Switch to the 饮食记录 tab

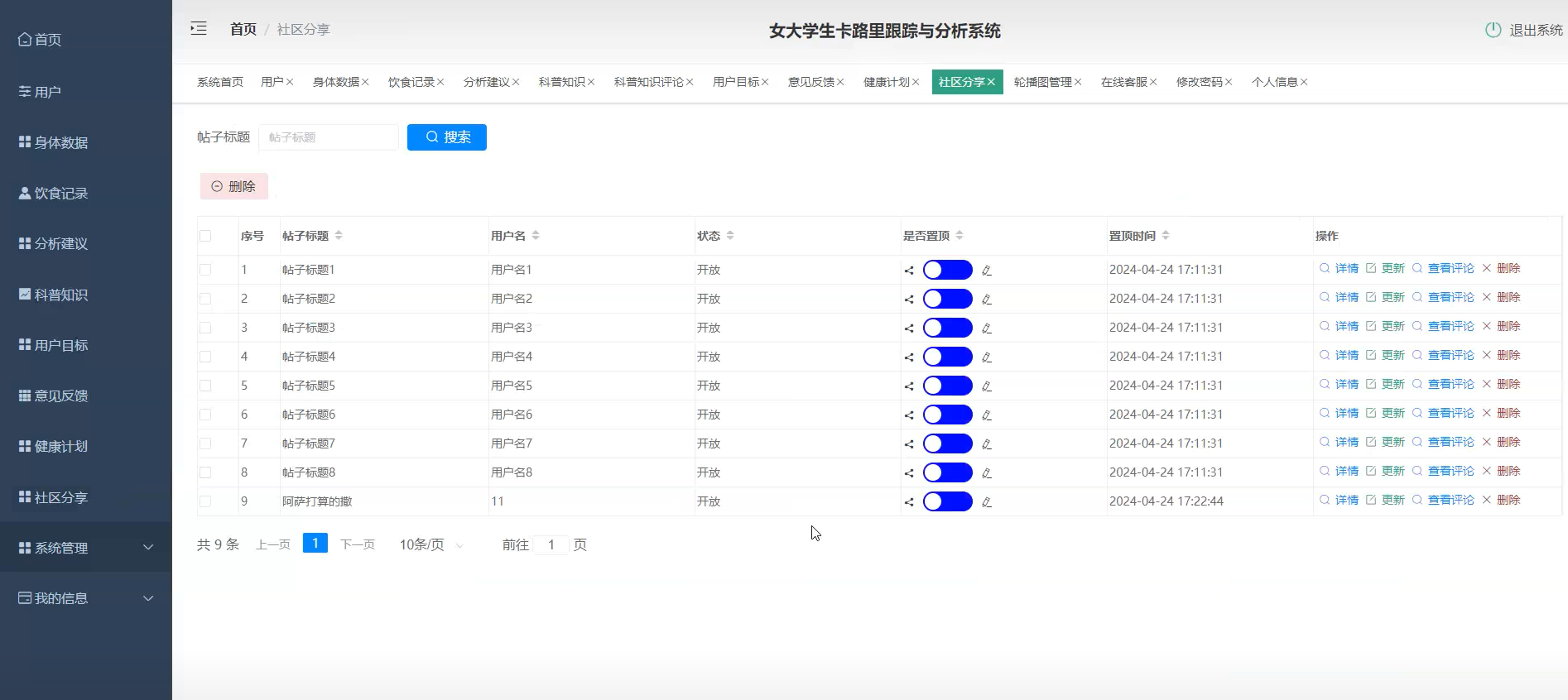click(x=411, y=82)
